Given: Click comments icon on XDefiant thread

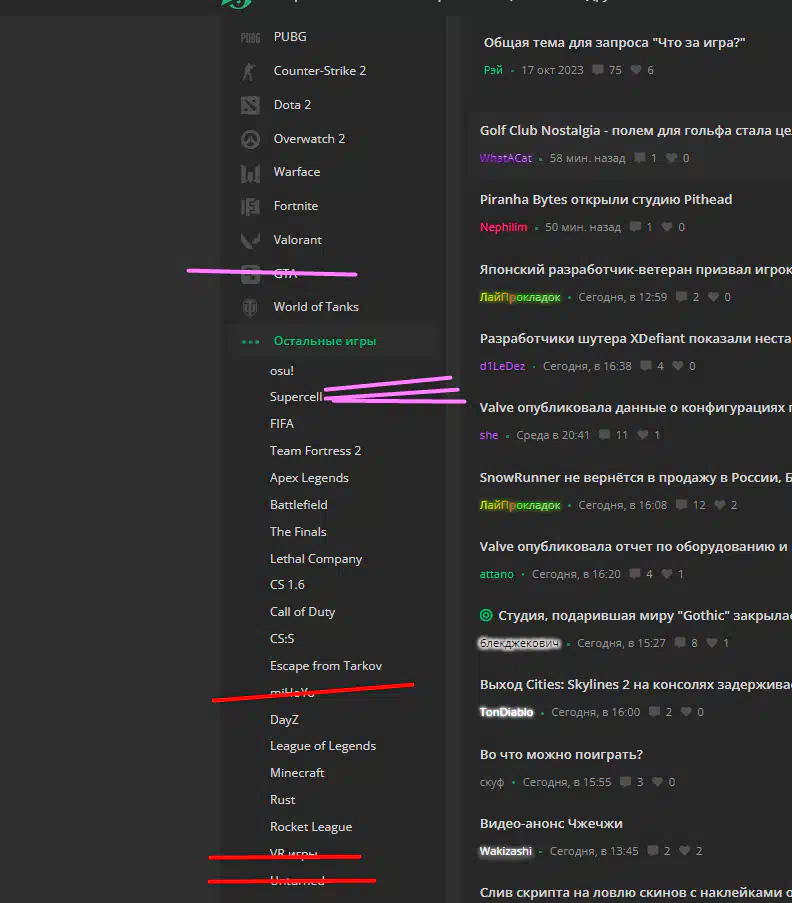Looking at the screenshot, I should (646, 366).
